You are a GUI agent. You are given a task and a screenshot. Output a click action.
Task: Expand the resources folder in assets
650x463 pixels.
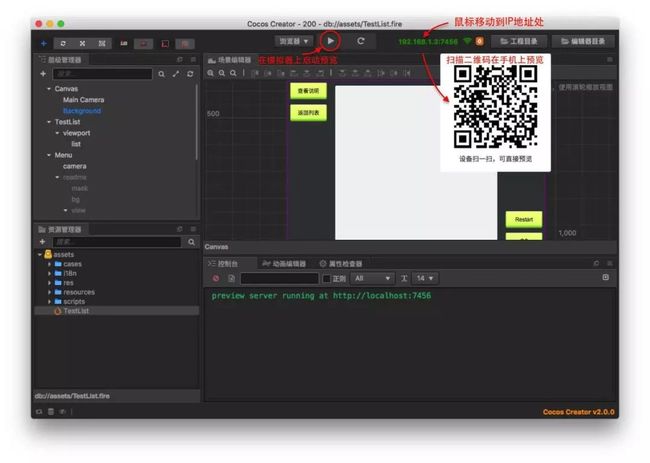[49, 292]
